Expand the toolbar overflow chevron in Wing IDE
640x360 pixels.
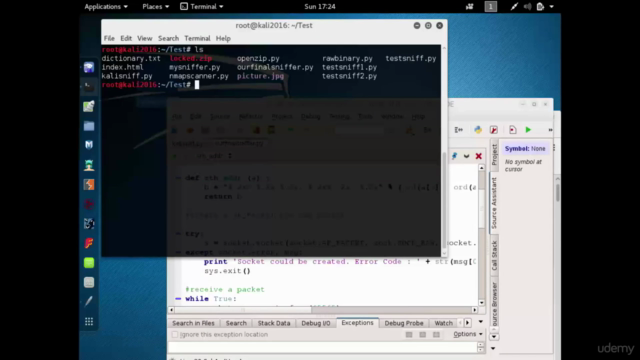click(550, 130)
